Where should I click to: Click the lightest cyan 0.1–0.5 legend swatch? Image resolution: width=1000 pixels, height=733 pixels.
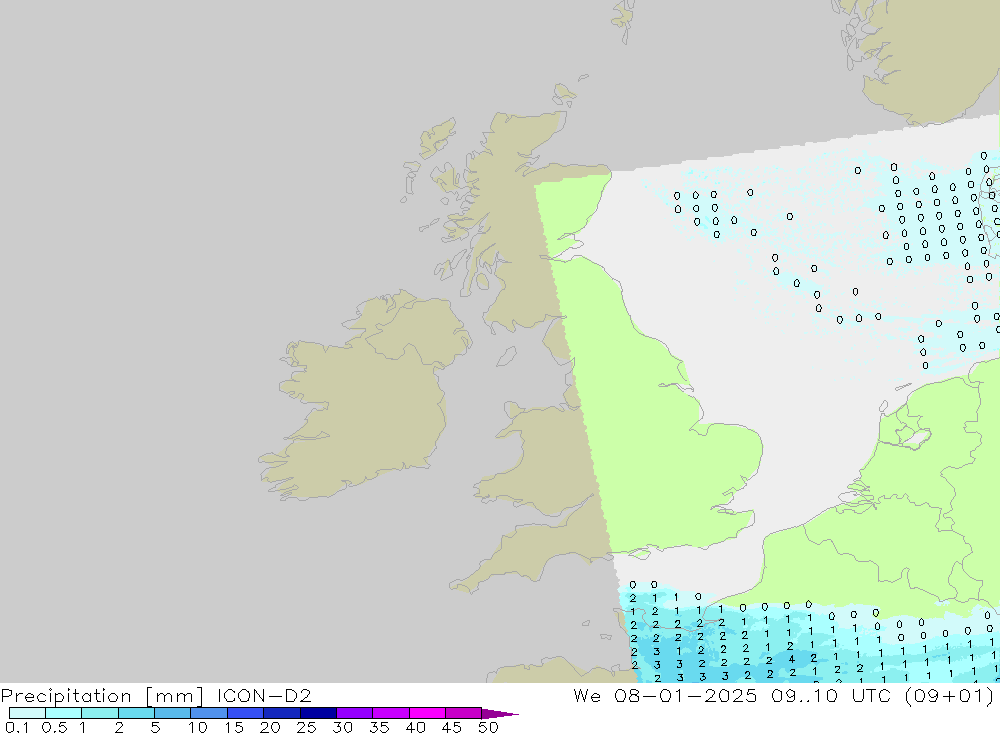27,713
